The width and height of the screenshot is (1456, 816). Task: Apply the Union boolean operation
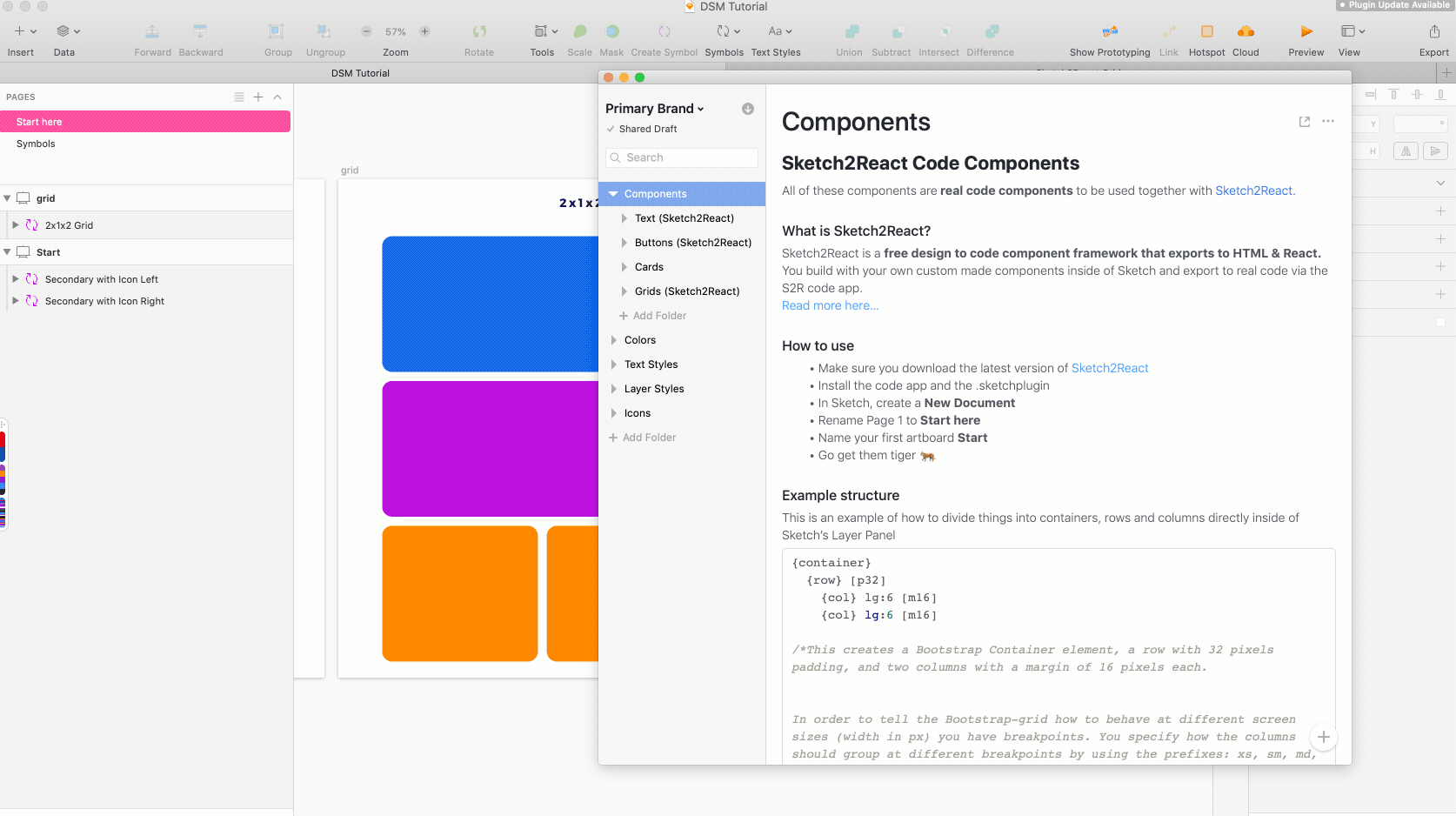[x=852, y=31]
